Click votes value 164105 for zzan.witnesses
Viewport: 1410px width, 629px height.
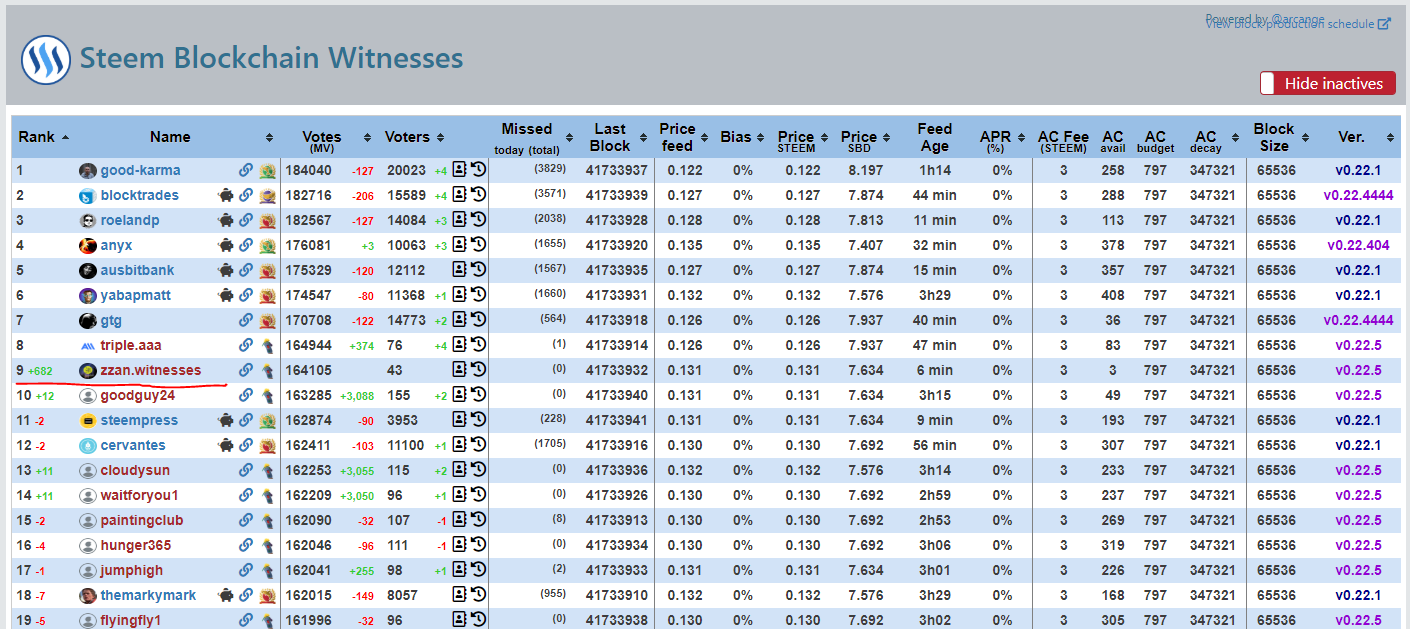(308, 370)
